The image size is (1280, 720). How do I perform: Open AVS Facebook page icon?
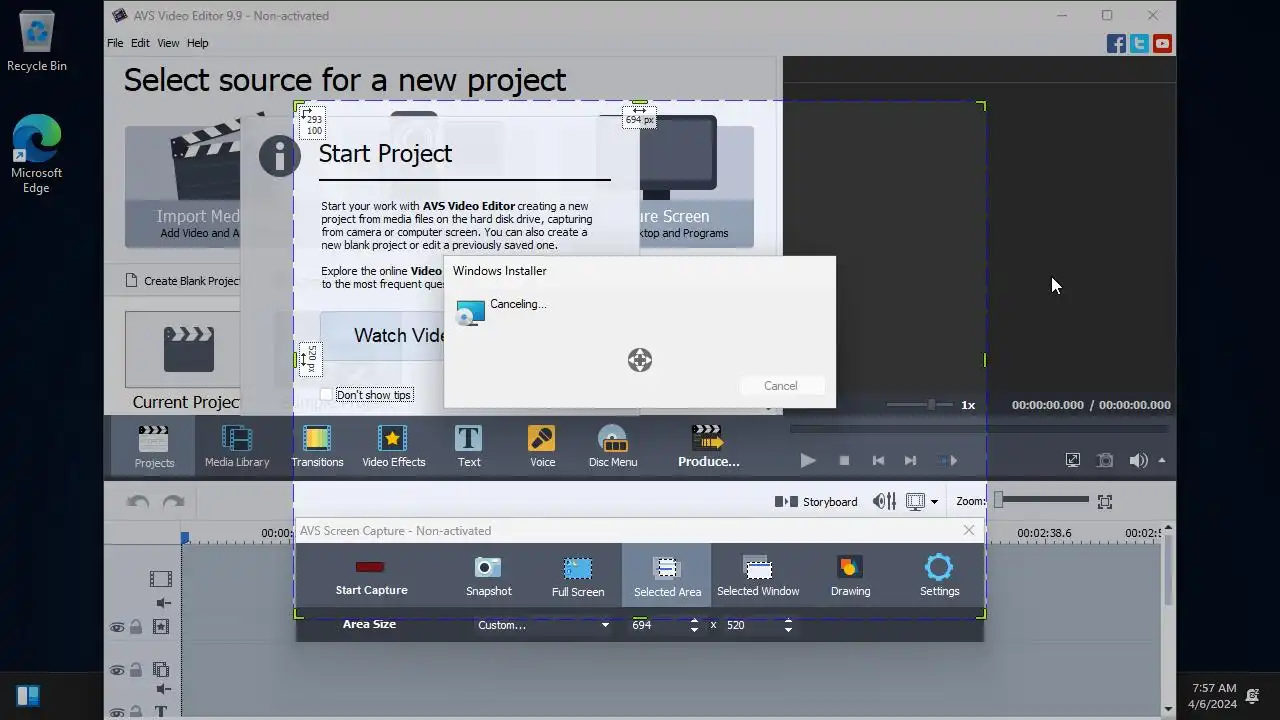click(x=1116, y=43)
